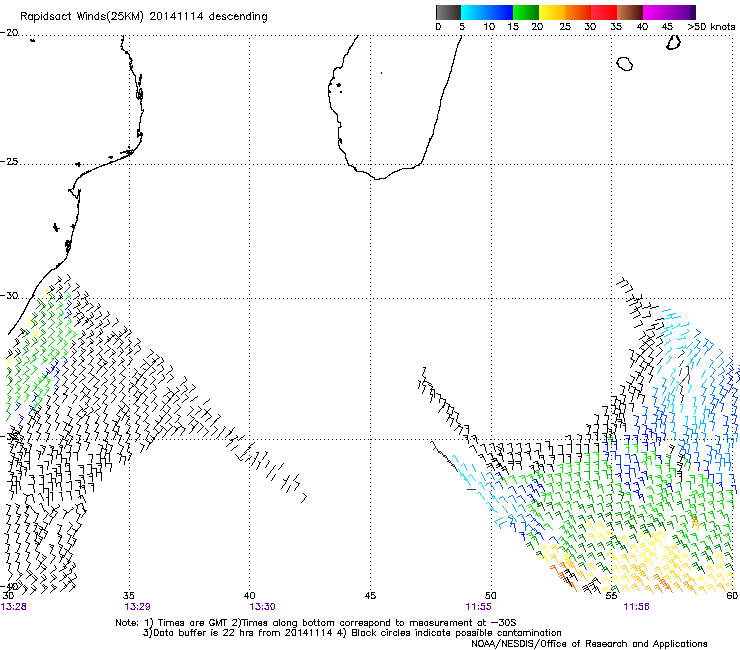The width and height of the screenshot is (740, 650).
Task: Click the '-25' latitude axis label
Action: (x=9, y=162)
